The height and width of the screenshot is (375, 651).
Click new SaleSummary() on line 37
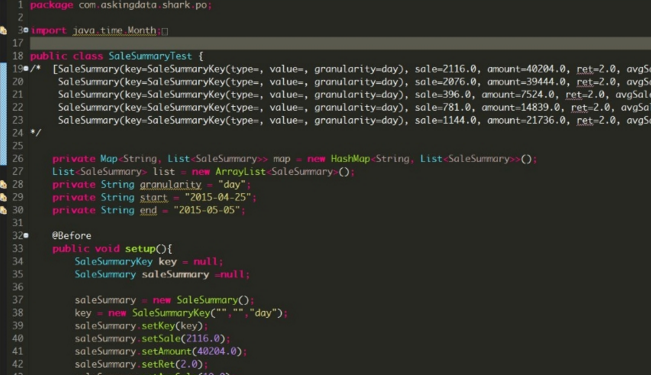(x=201, y=300)
